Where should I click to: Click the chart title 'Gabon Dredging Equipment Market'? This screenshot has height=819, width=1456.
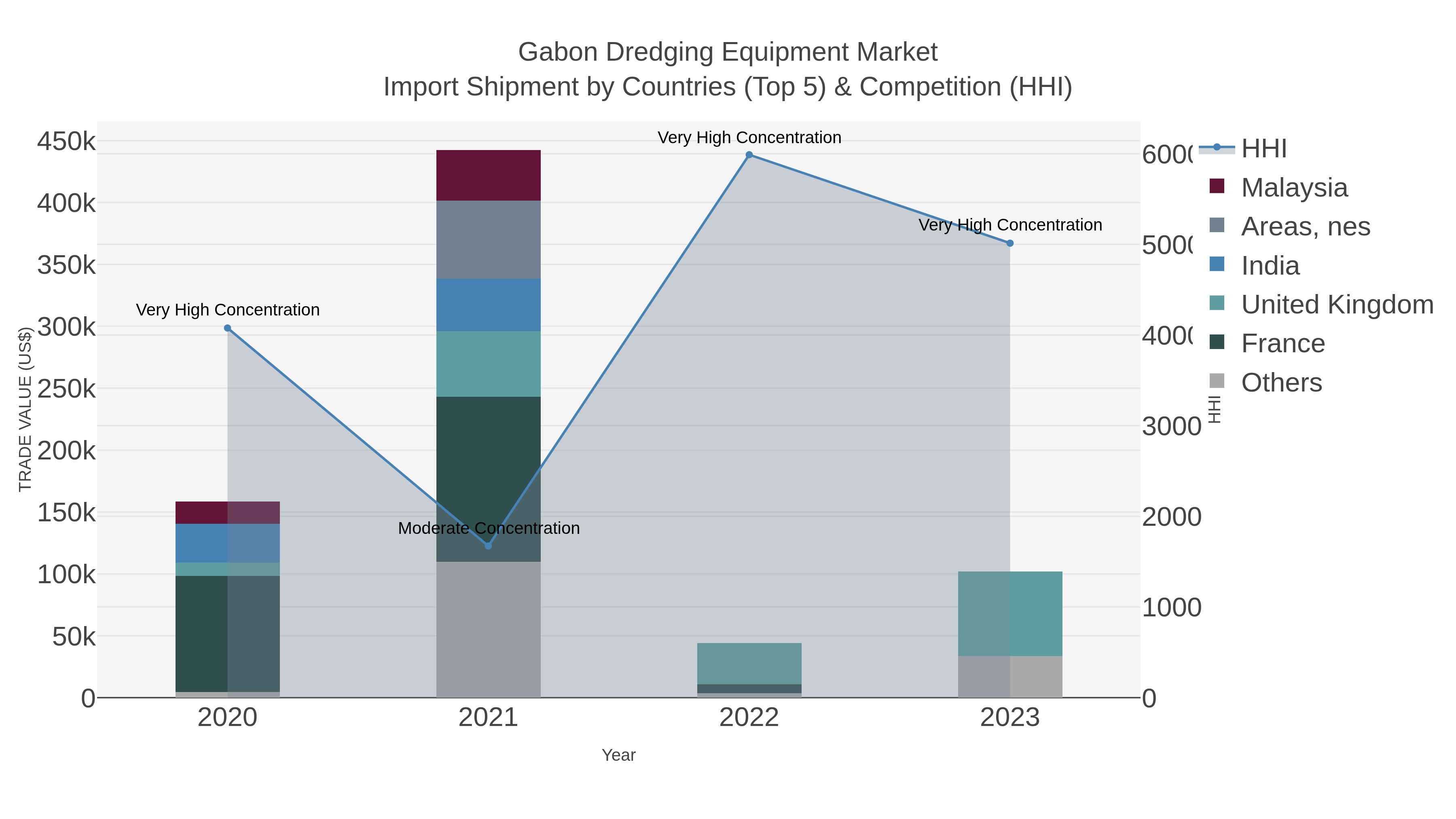pos(728,52)
